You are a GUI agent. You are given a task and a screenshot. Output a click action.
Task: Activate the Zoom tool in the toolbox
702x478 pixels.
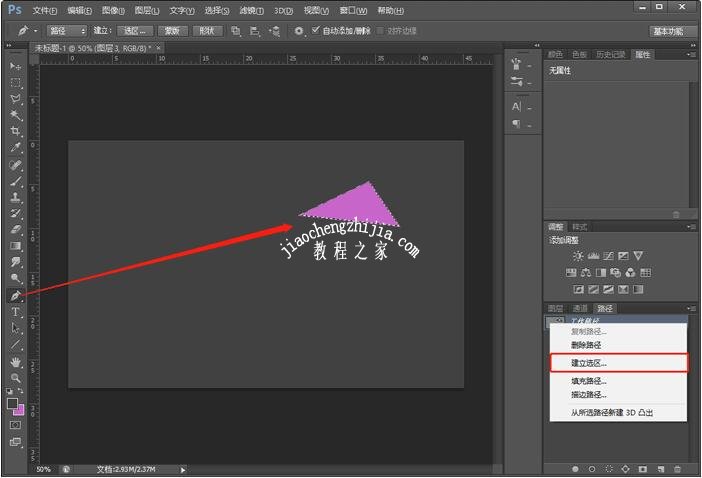click(x=15, y=377)
